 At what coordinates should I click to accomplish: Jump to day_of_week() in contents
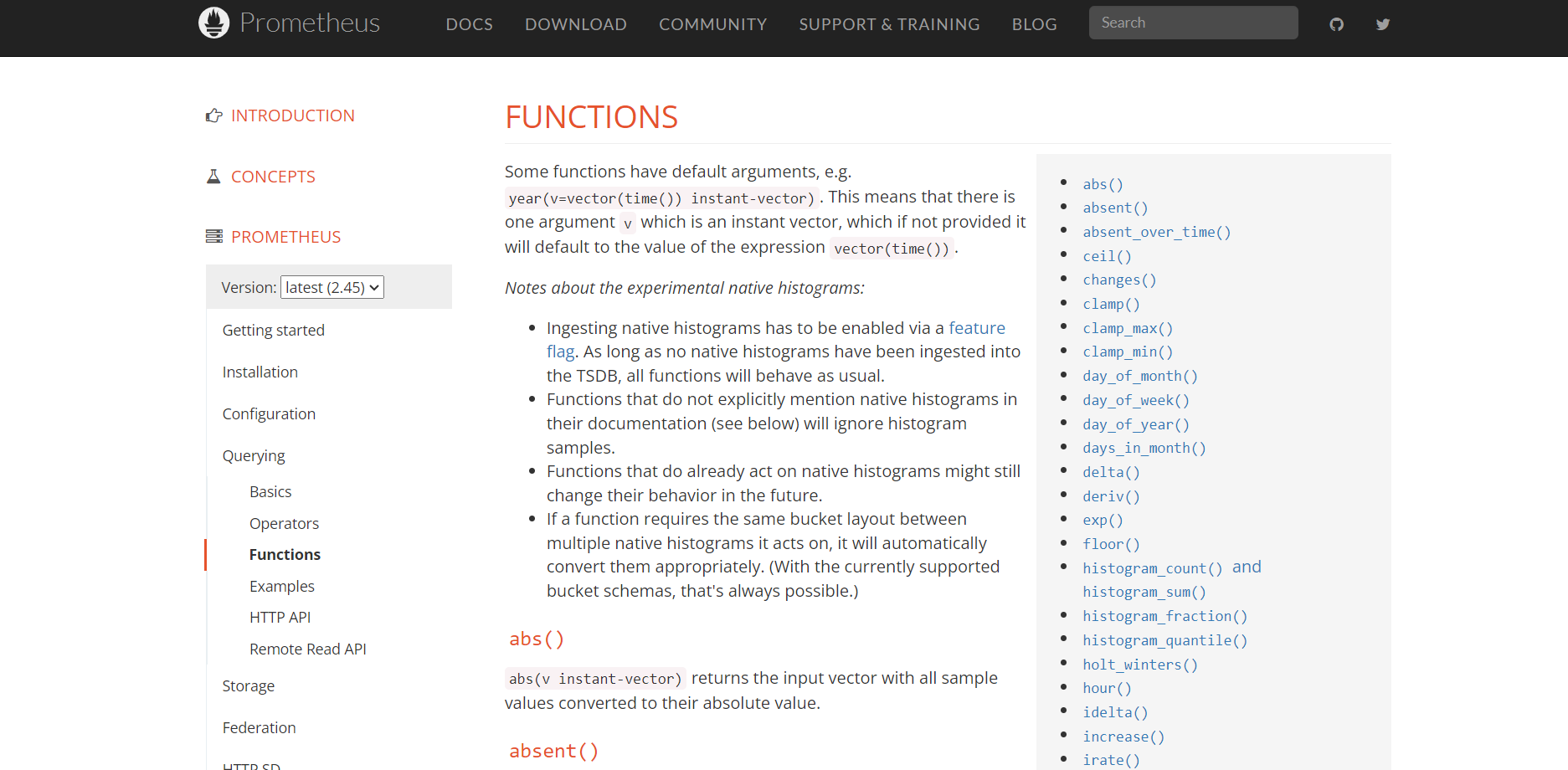click(1136, 400)
